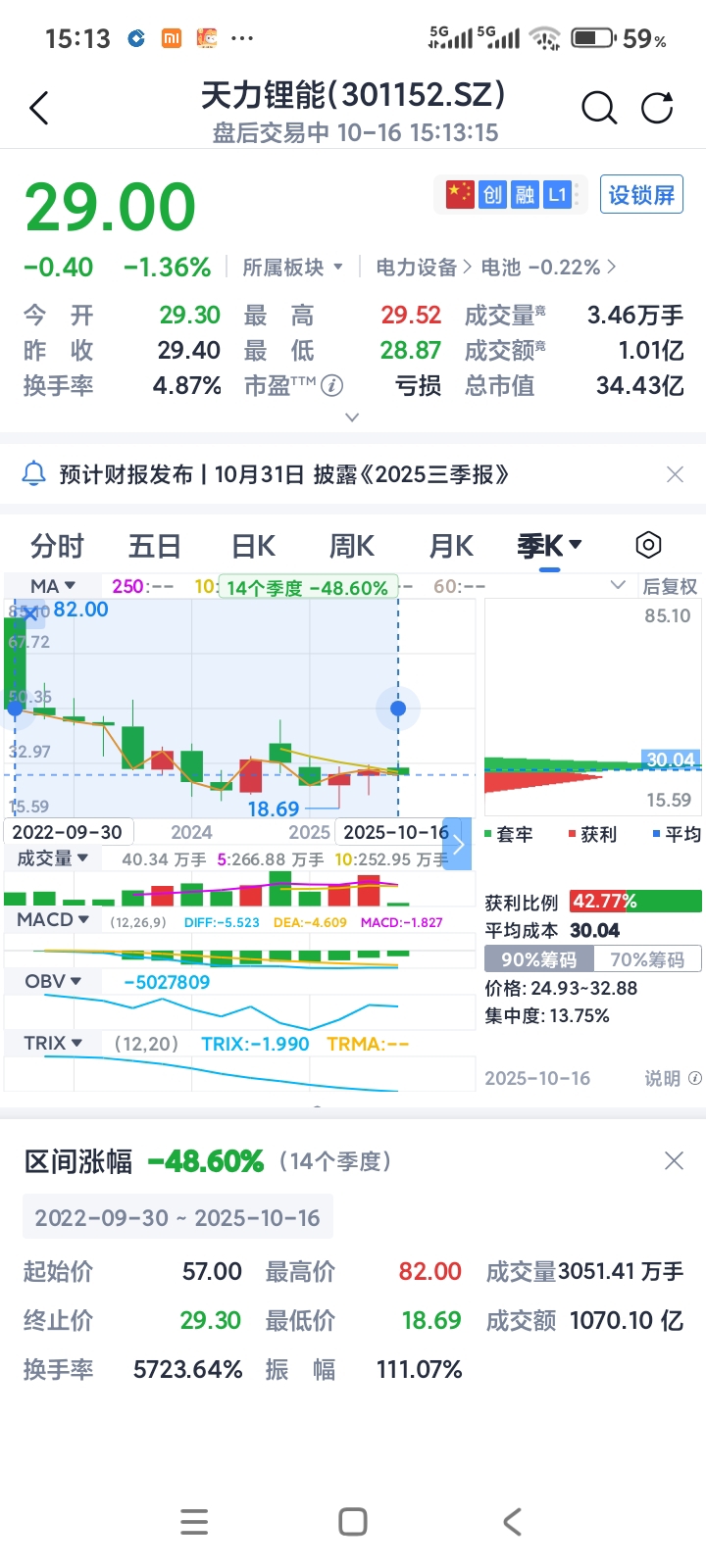
Task: Tap the 融 margin badge
Action: pos(525,194)
